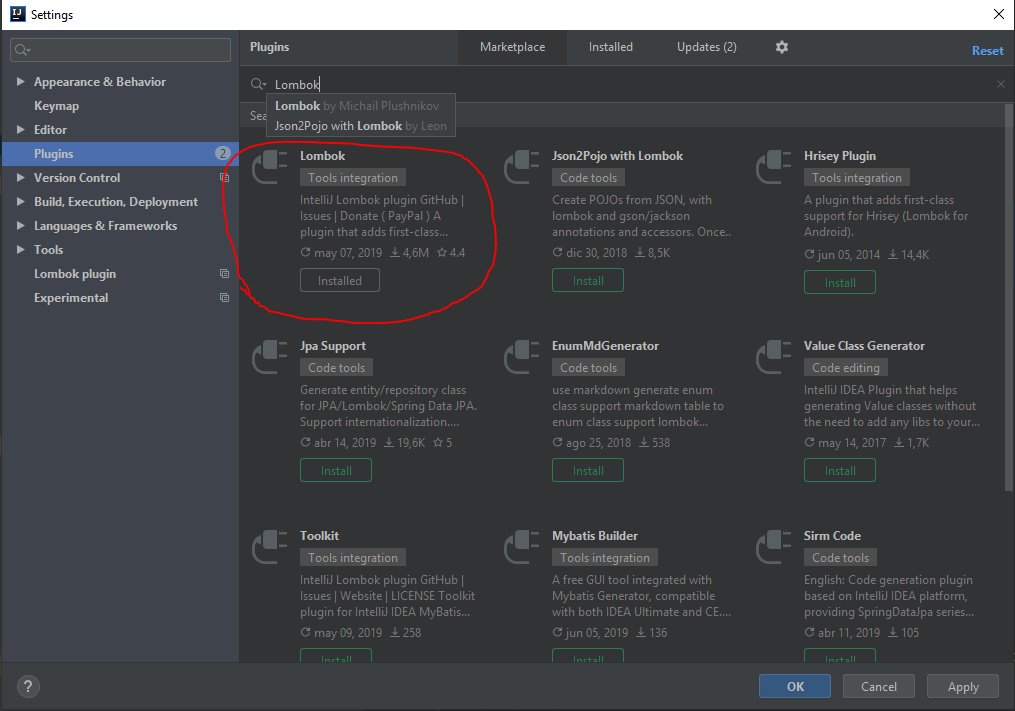The image size is (1015, 711).
Task: Click the EnumMdGenerator plugin icon
Action: (x=522, y=357)
